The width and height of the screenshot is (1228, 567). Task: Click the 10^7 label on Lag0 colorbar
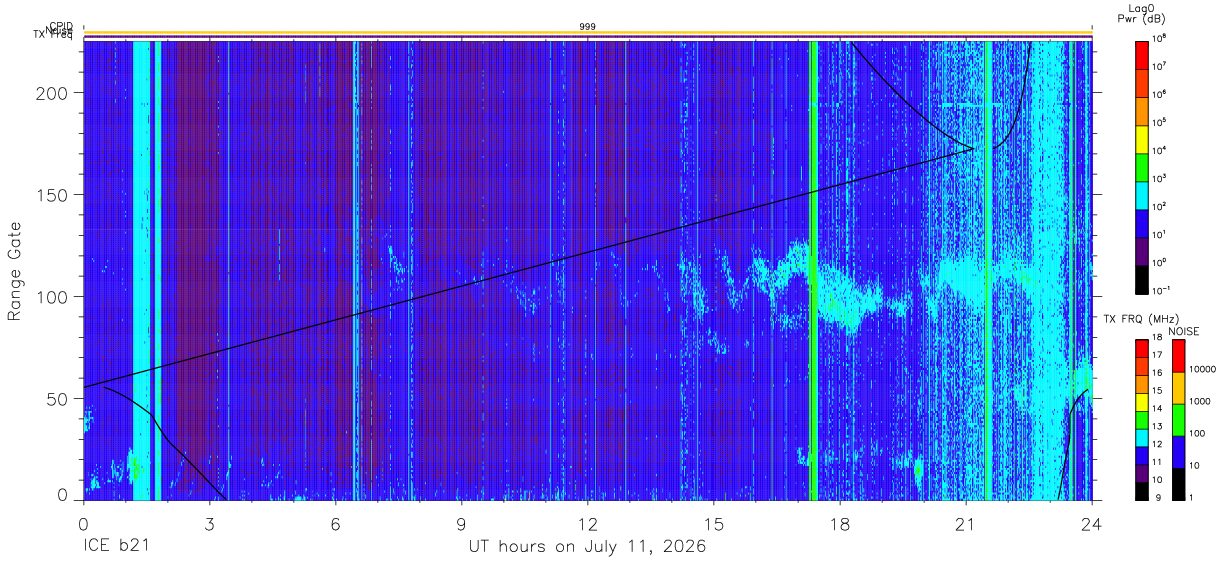point(1160,66)
